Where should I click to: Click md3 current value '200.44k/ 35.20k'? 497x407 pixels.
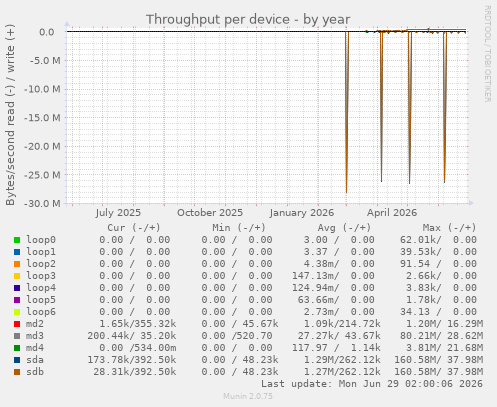click(132, 336)
